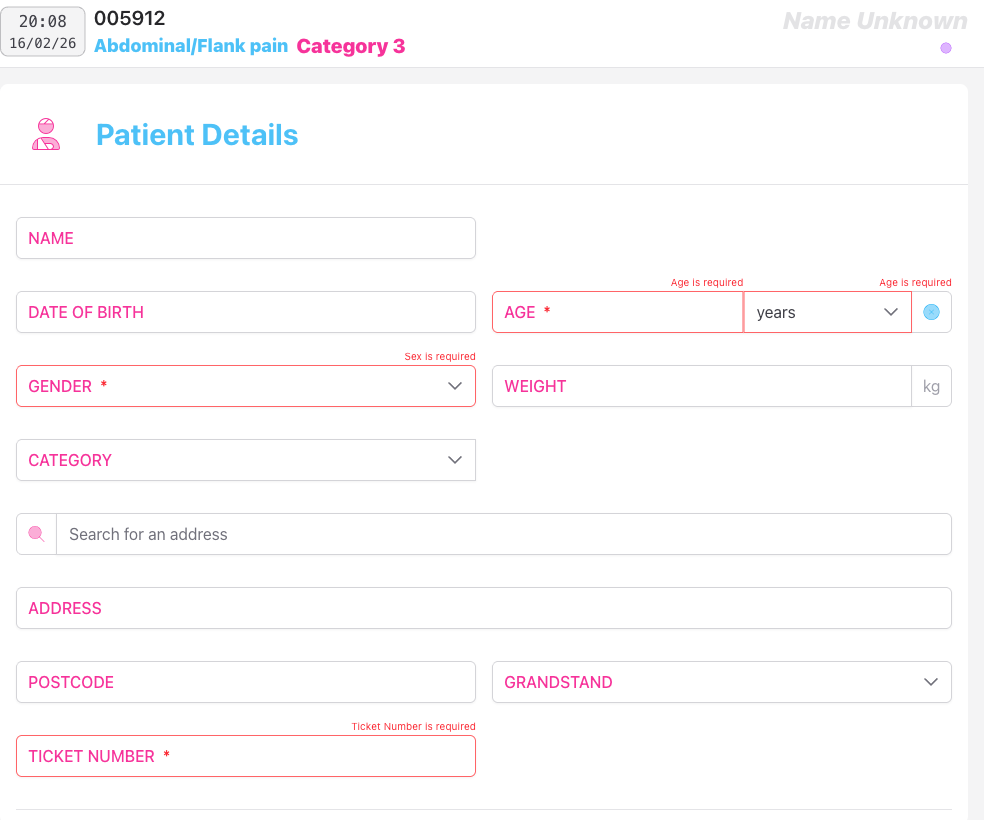Click the purple status dot in the header

point(945,47)
